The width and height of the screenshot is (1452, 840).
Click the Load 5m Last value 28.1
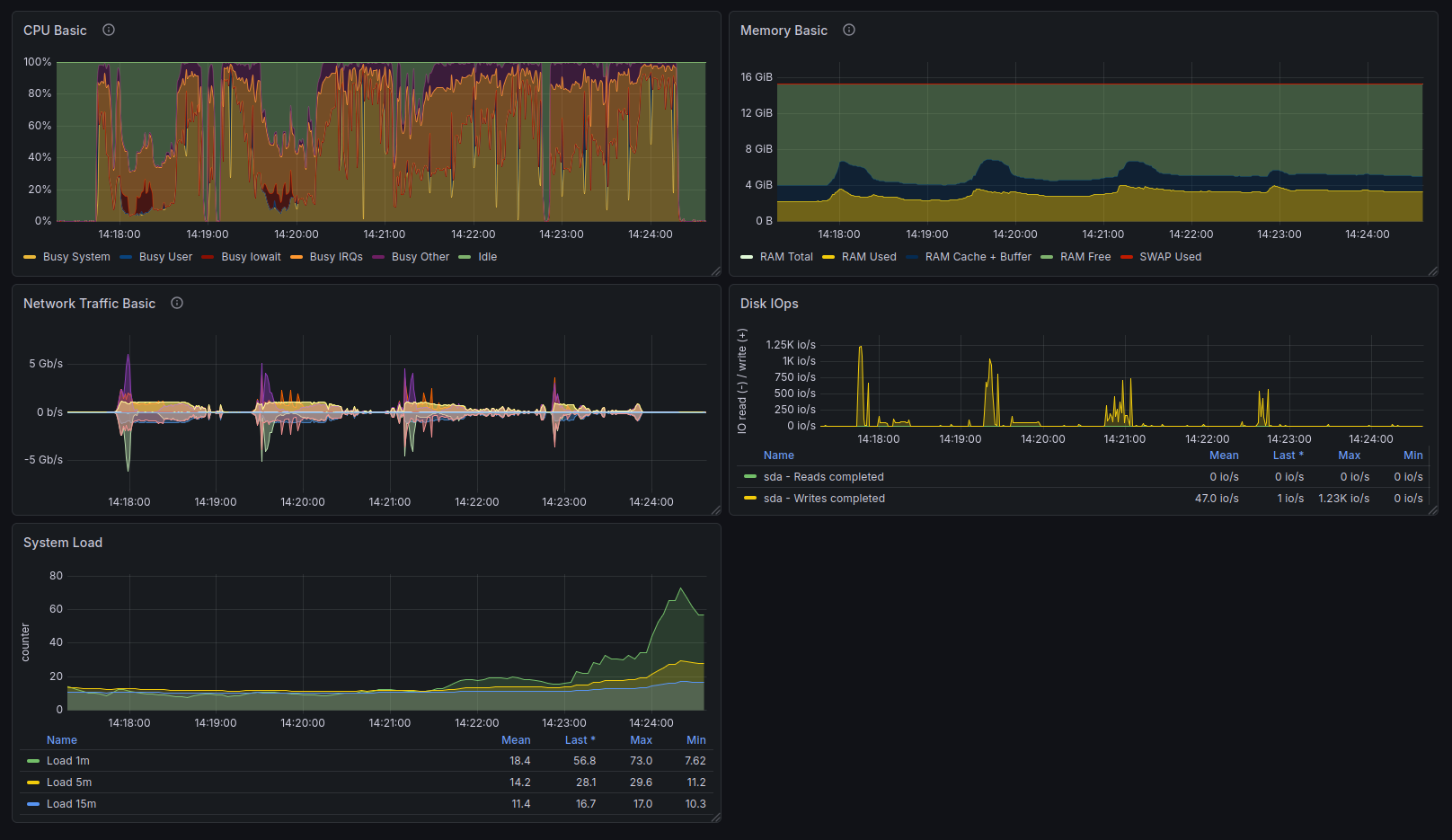click(x=586, y=783)
